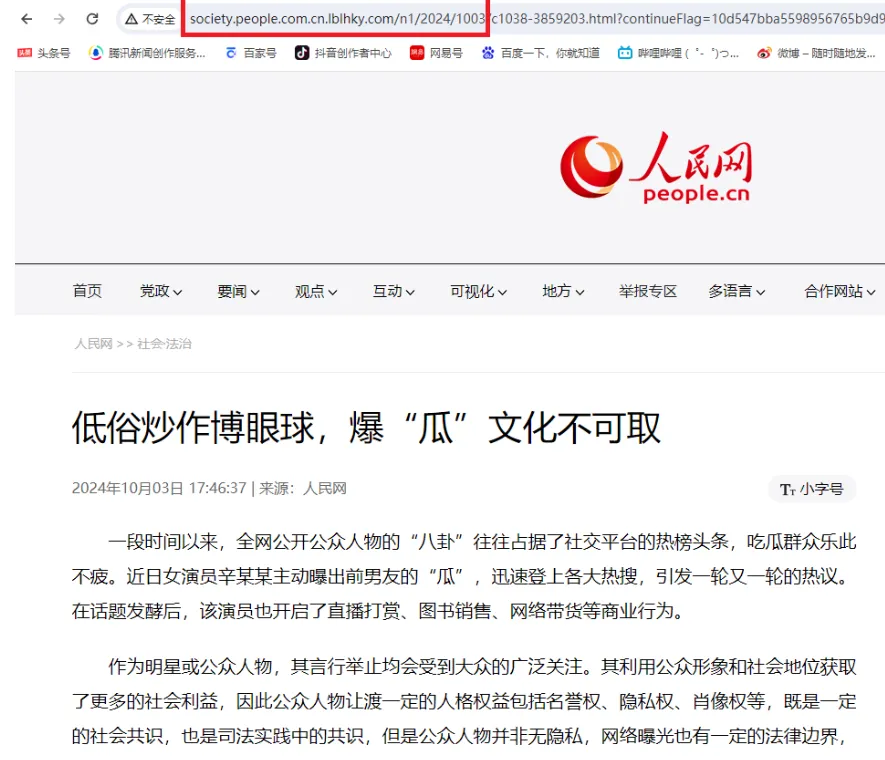Expand the 观点 dropdown menu
Screen dimensions: 885x760
point(316,291)
